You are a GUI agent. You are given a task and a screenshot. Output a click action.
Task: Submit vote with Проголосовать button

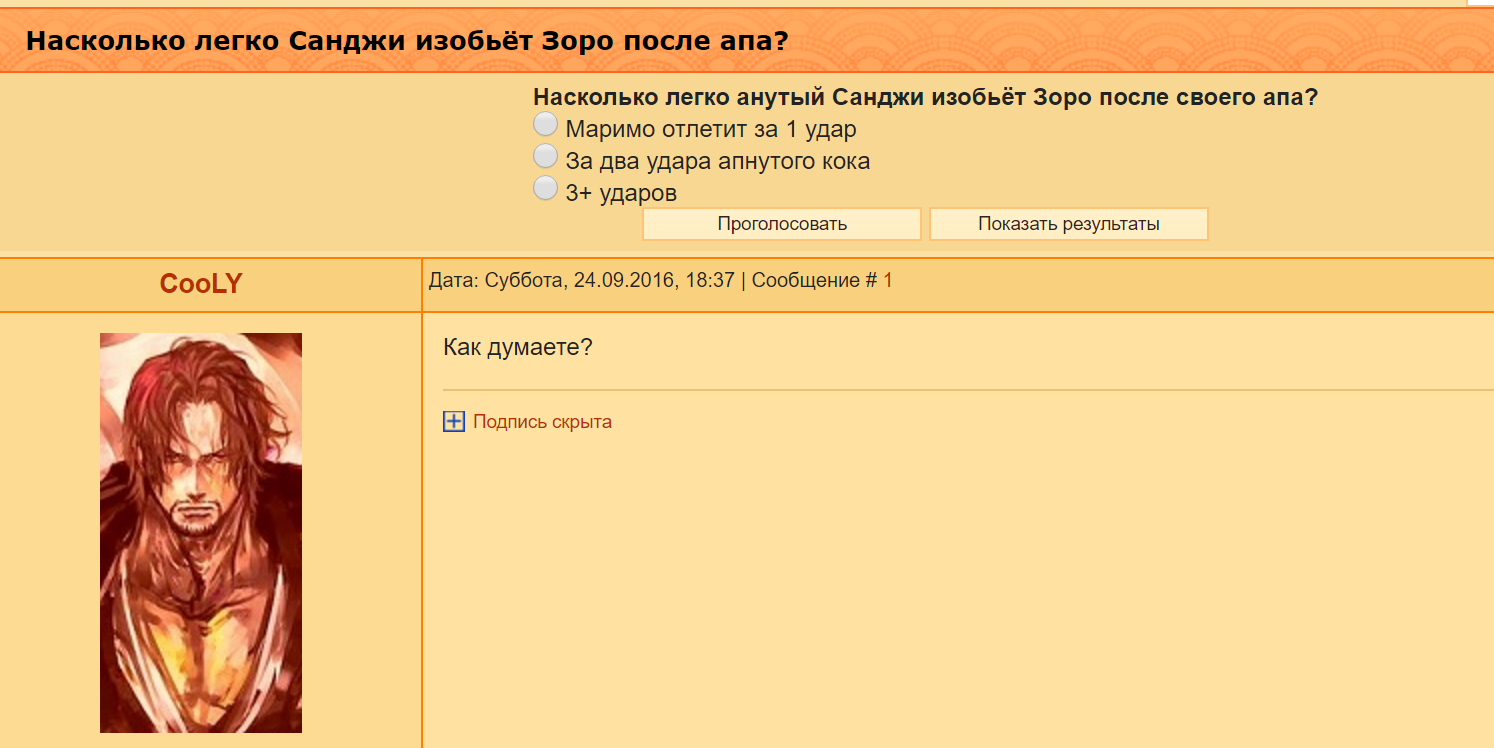782,224
